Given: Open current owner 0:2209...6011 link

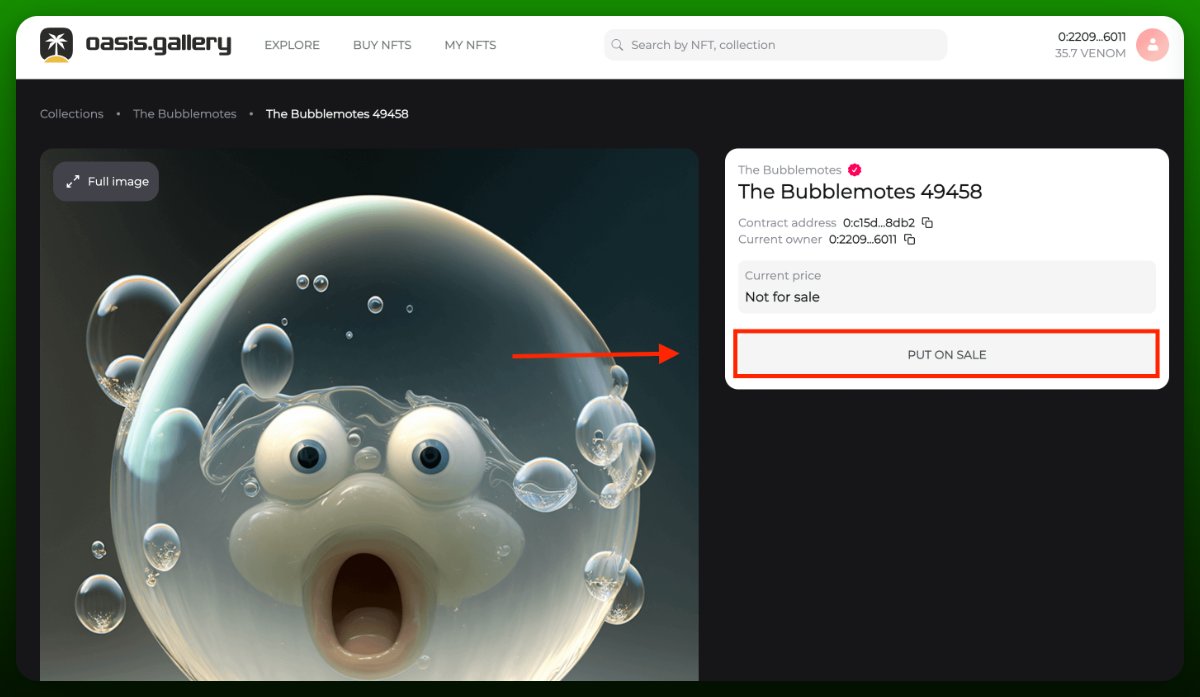Looking at the screenshot, I should click(863, 240).
